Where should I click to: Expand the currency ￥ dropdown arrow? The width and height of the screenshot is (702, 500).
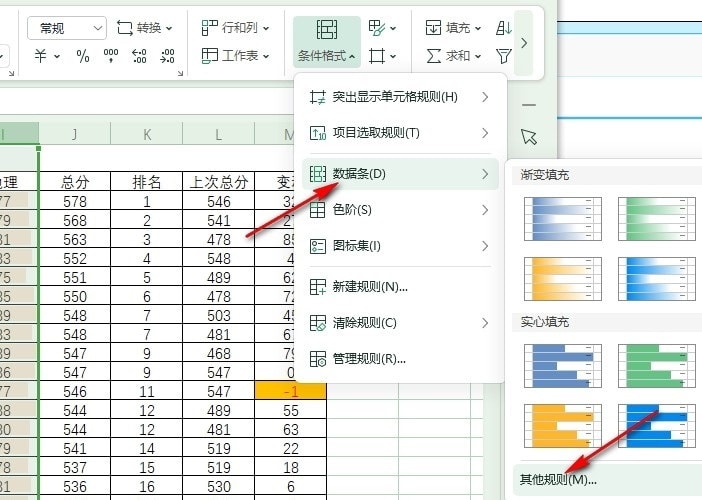57,56
